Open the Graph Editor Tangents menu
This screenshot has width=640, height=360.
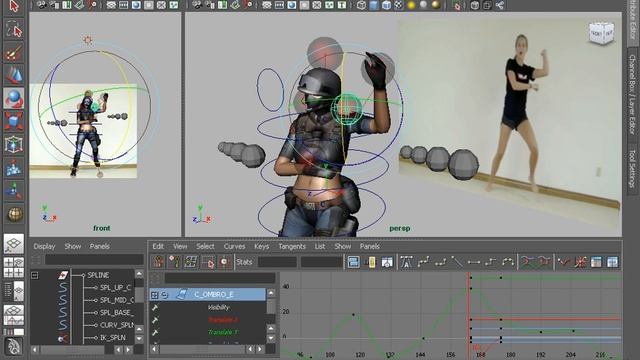(x=292, y=246)
